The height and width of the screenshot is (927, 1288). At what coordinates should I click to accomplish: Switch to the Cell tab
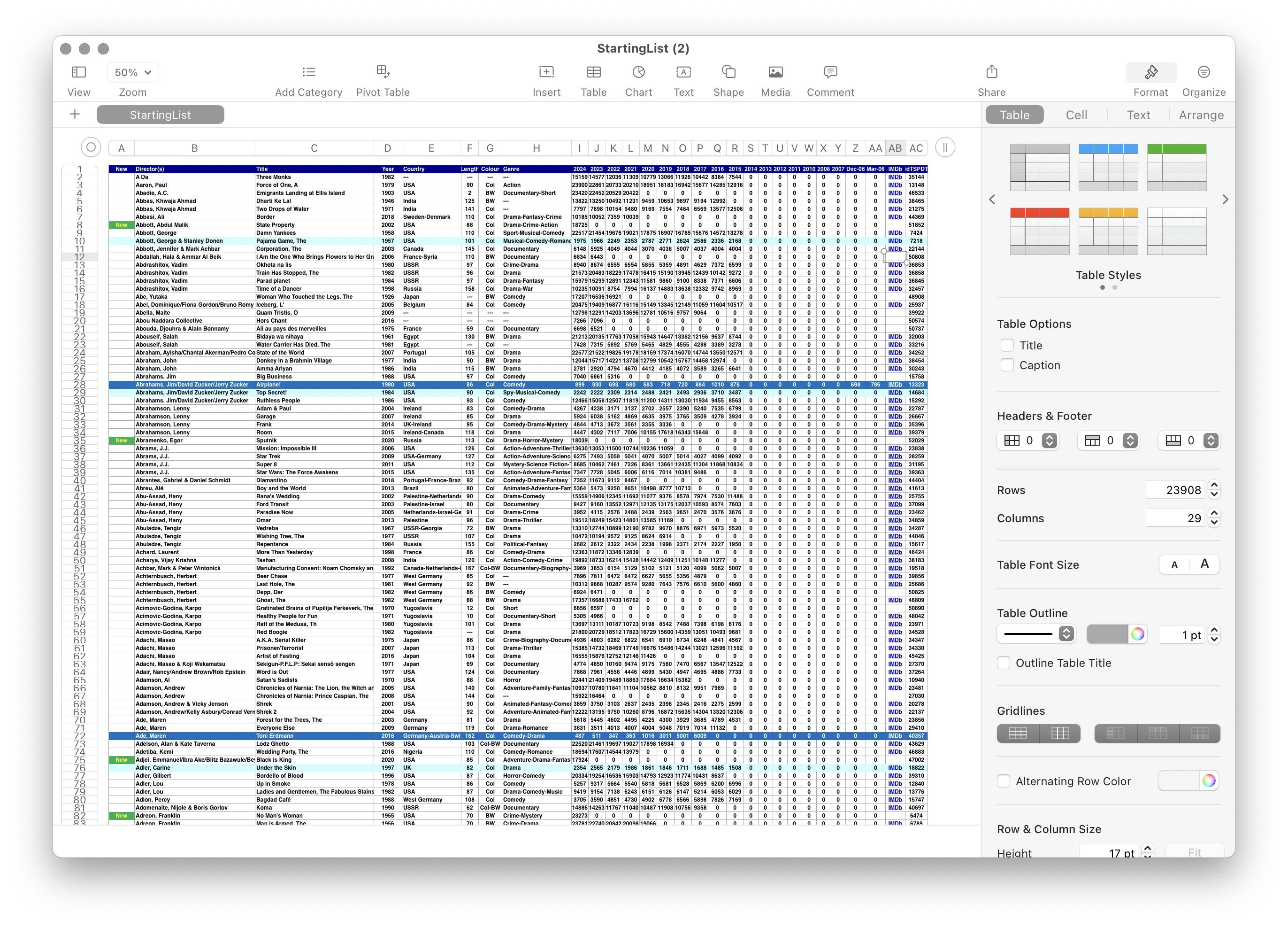point(1076,116)
